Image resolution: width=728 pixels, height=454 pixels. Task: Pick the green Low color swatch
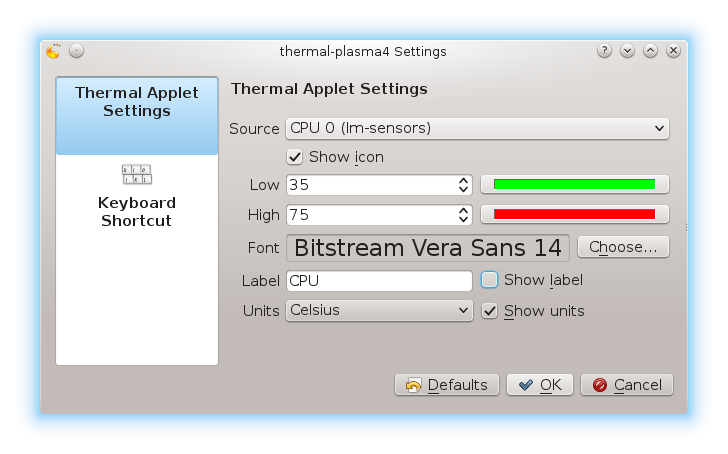pos(575,184)
